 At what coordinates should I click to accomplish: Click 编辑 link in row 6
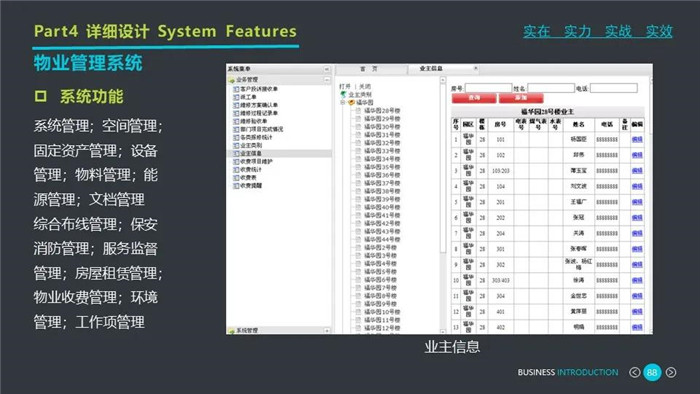[x=637, y=218]
